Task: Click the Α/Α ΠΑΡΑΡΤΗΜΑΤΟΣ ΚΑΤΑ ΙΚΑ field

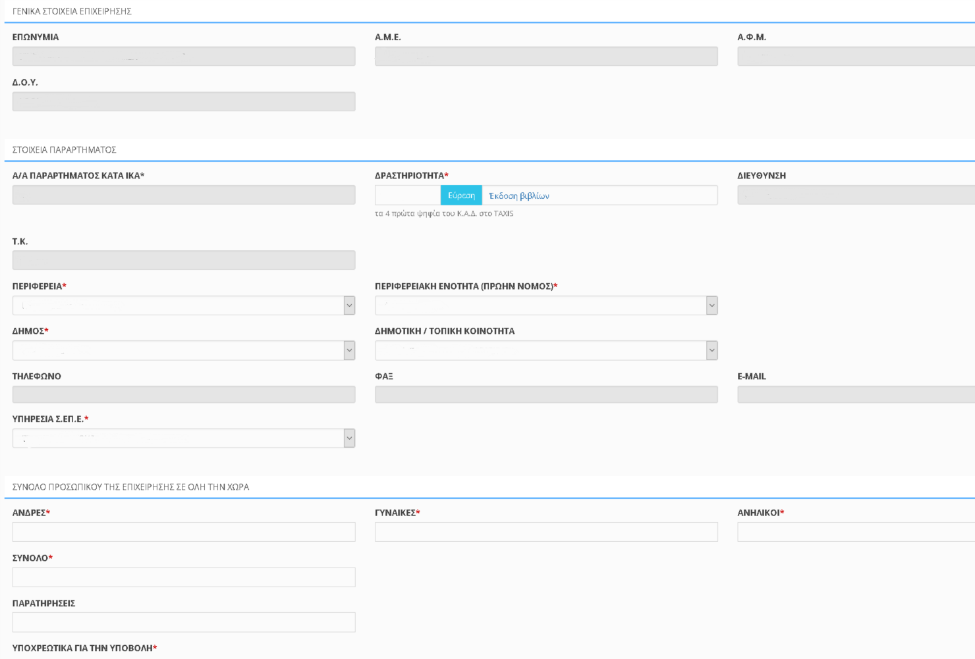Action: (183, 195)
